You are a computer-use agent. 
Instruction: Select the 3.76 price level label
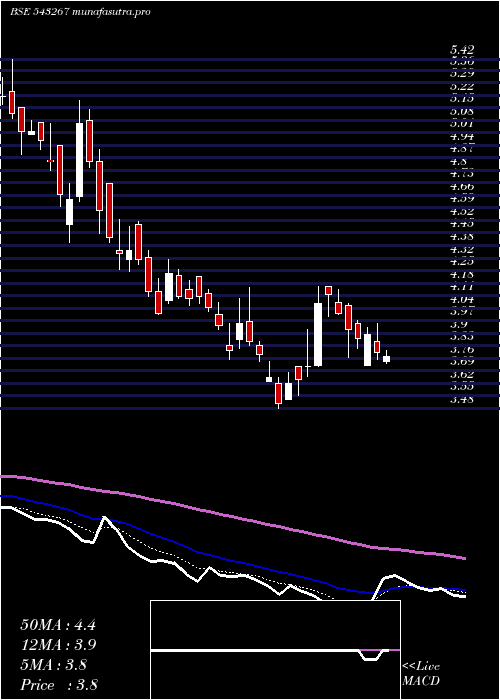[x=462, y=350]
